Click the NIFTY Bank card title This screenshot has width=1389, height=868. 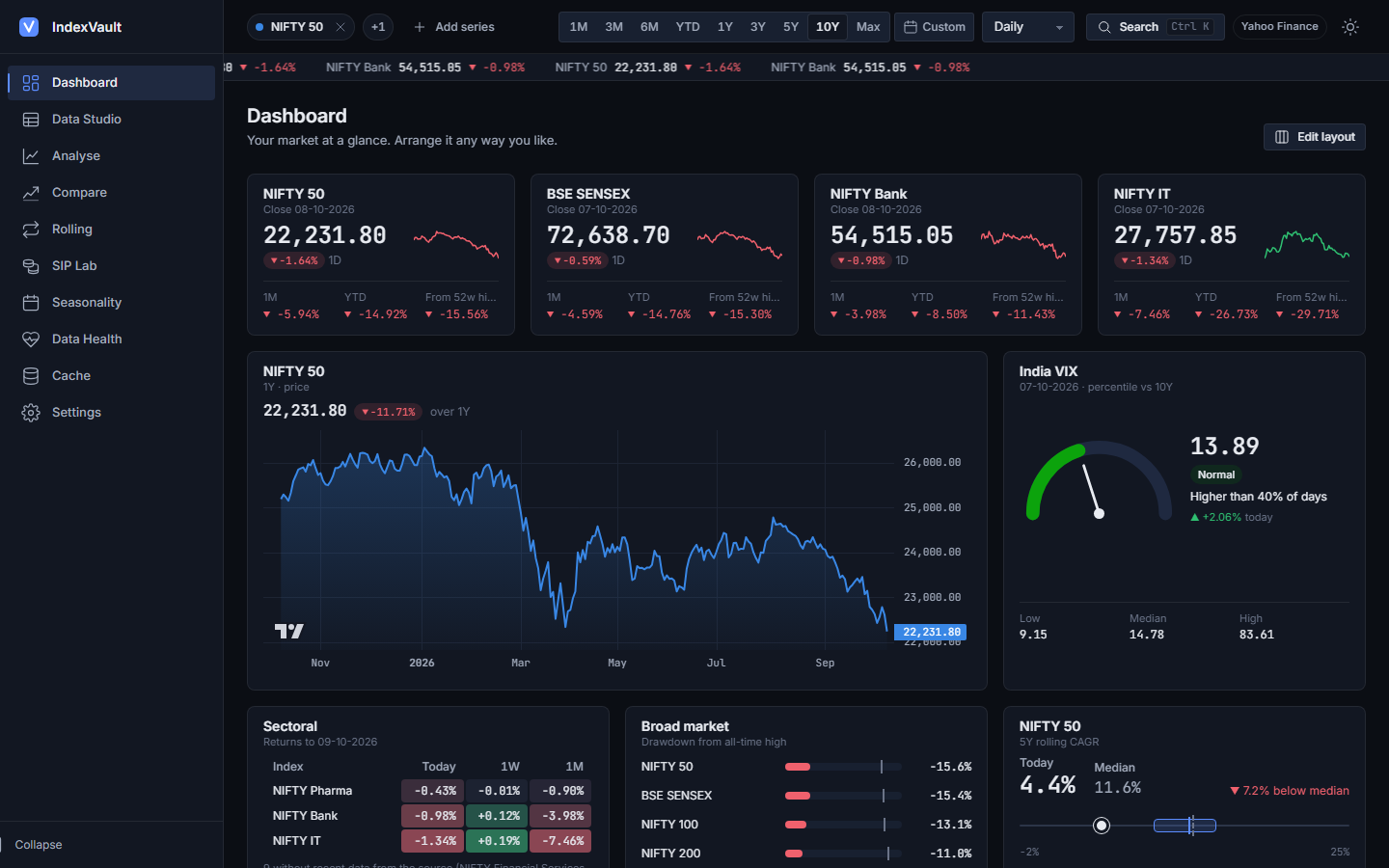pyautogui.click(x=868, y=194)
